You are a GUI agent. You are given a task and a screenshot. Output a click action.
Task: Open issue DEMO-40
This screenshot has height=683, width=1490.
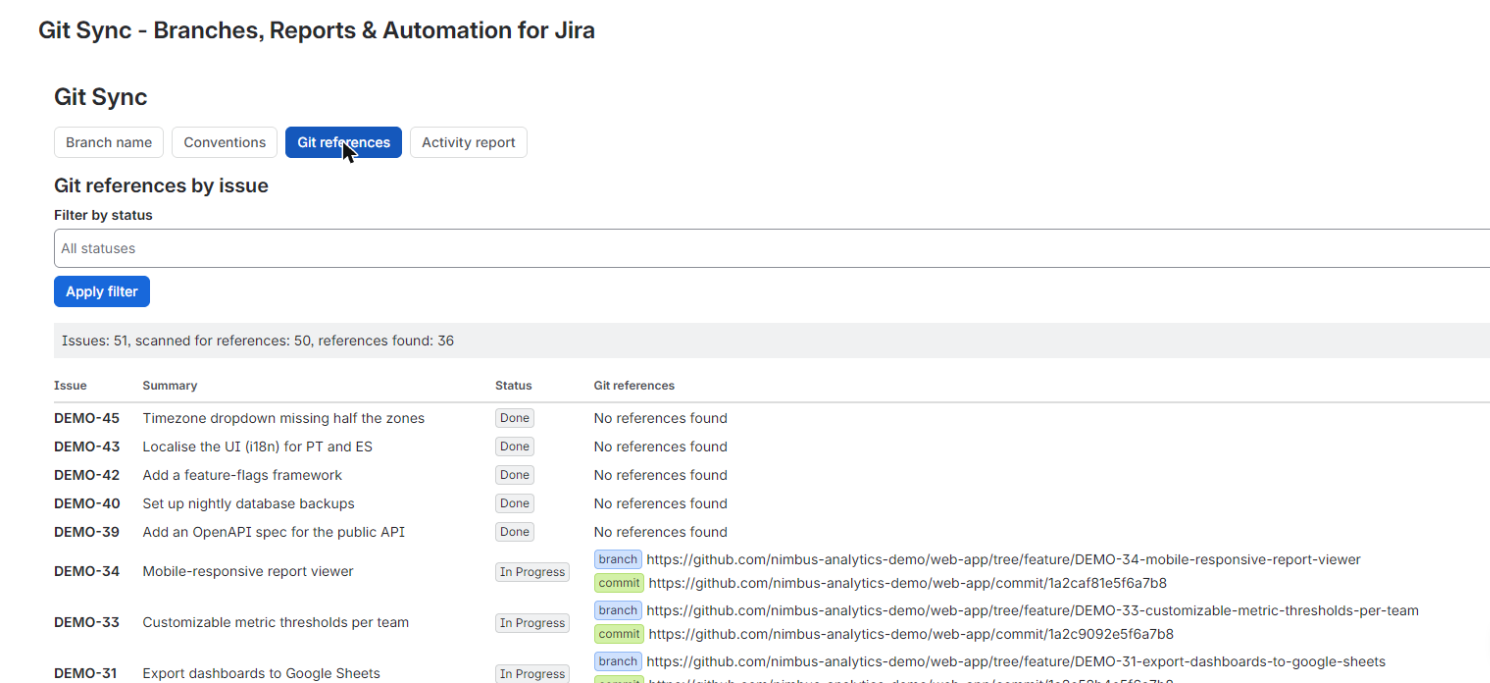point(87,503)
